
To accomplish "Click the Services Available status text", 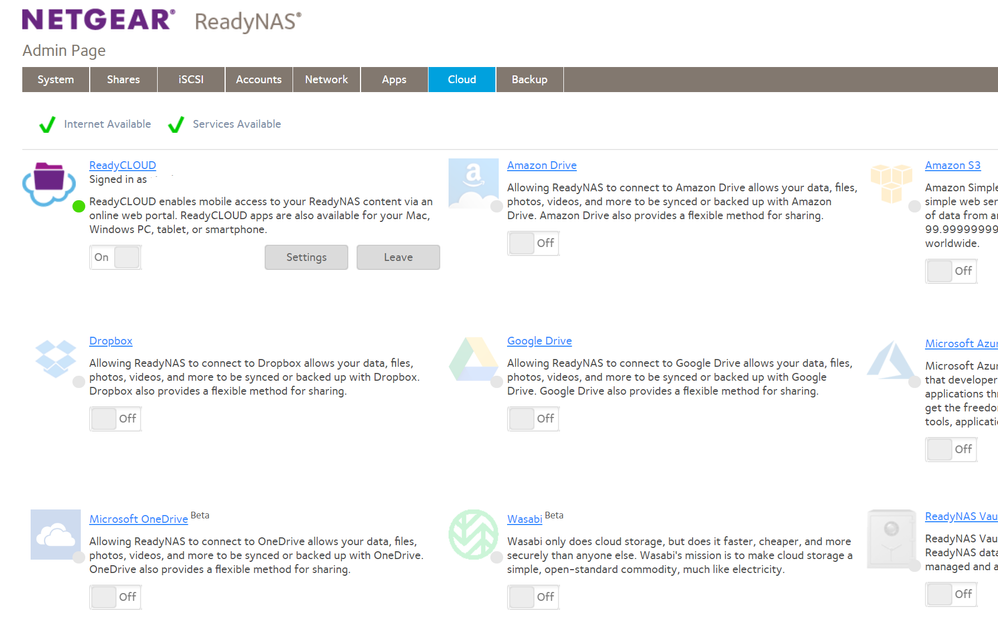I will click(x=237, y=124).
